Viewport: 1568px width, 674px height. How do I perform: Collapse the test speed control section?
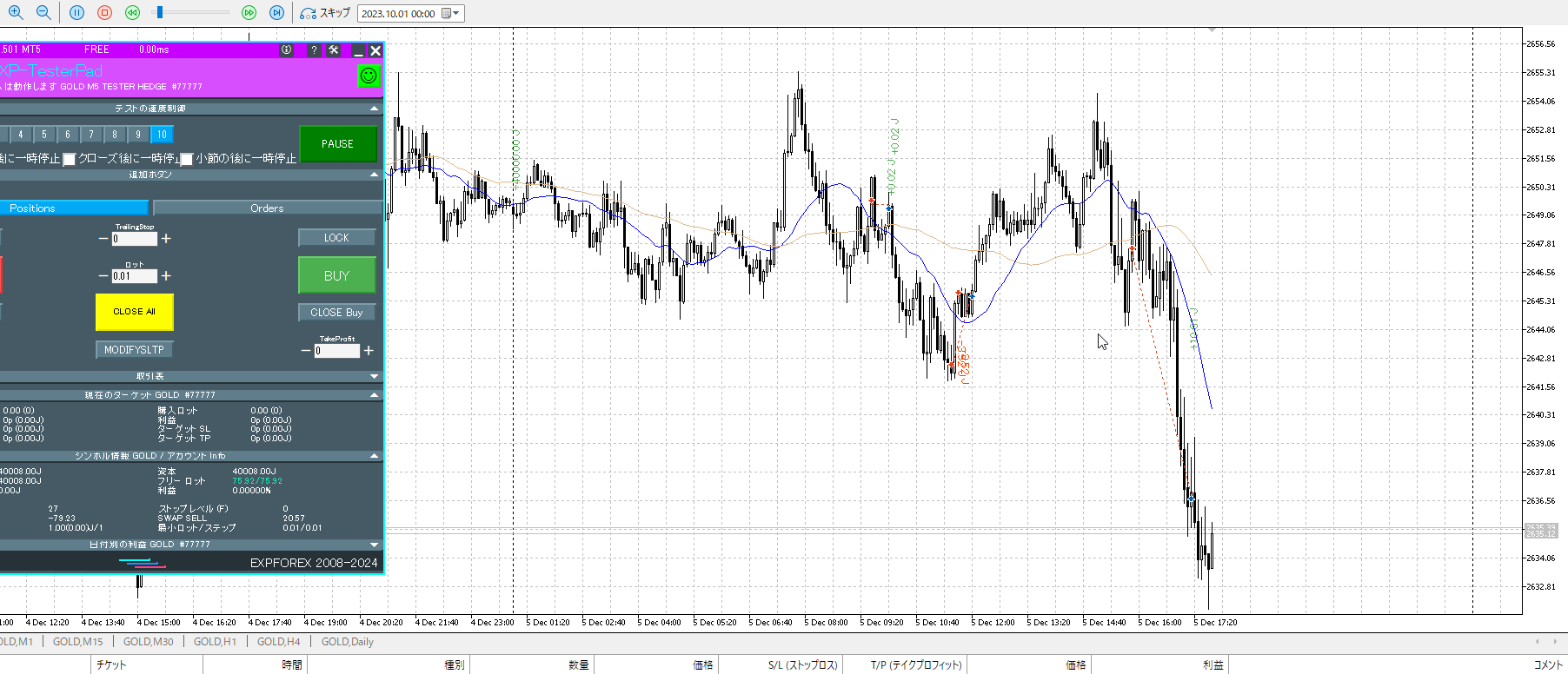[375, 109]
